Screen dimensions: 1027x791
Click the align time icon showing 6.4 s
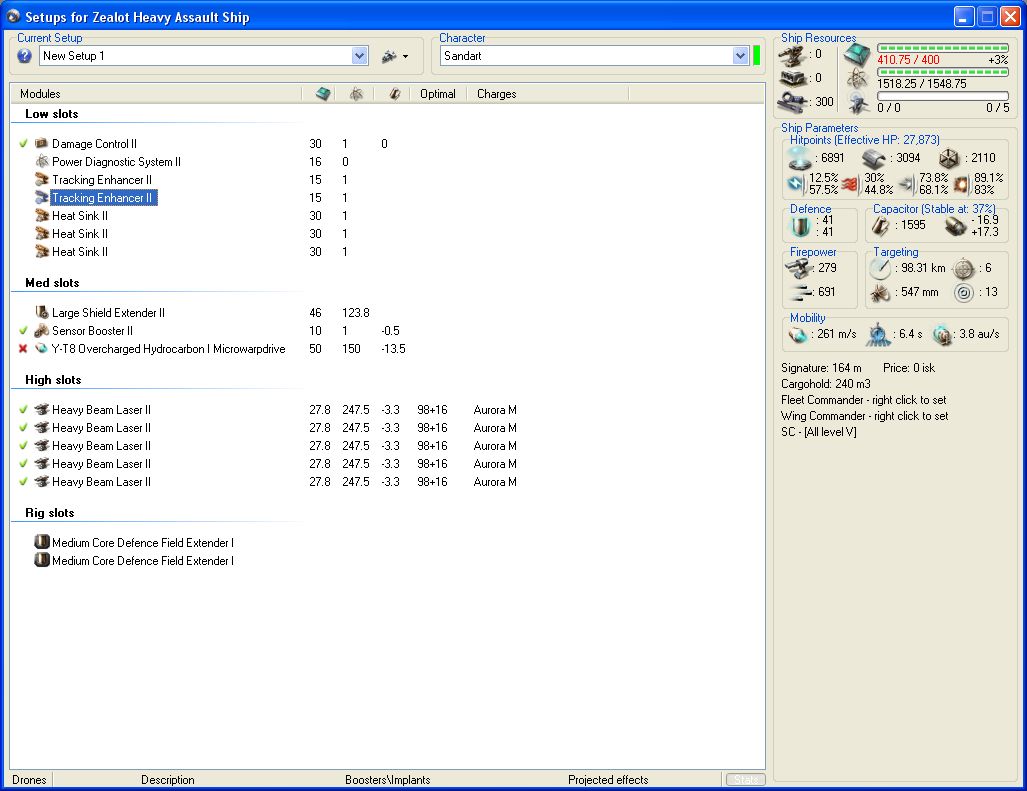pos(878,335)
